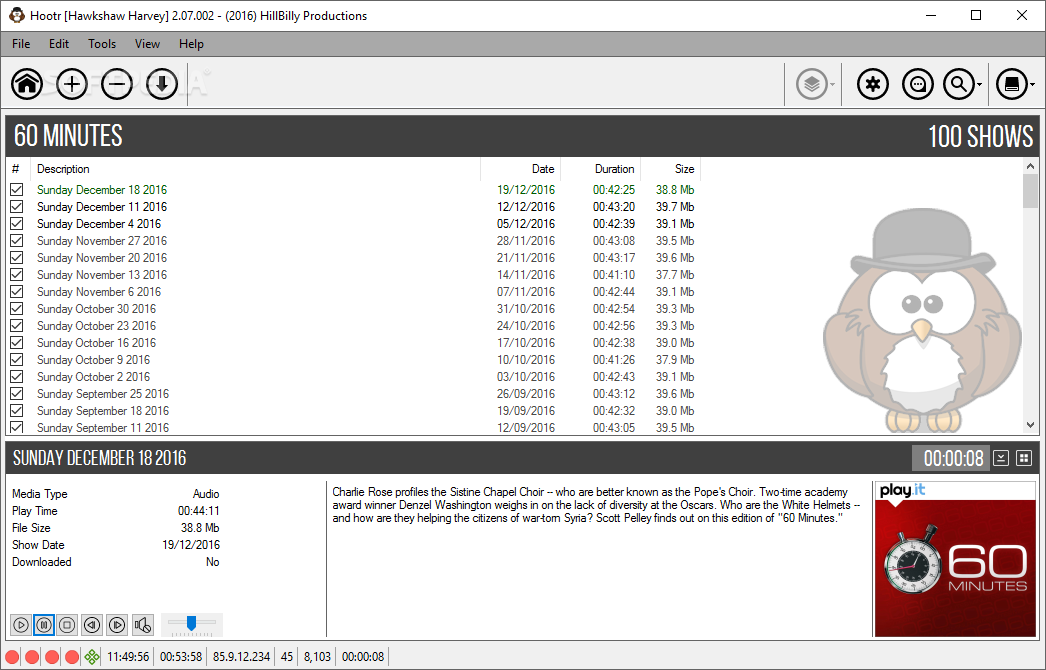Screen dimensions: 1046x670
Task: Uncheck the Sunday December 18 2016 checkbox
Action: tap(17, 190)
